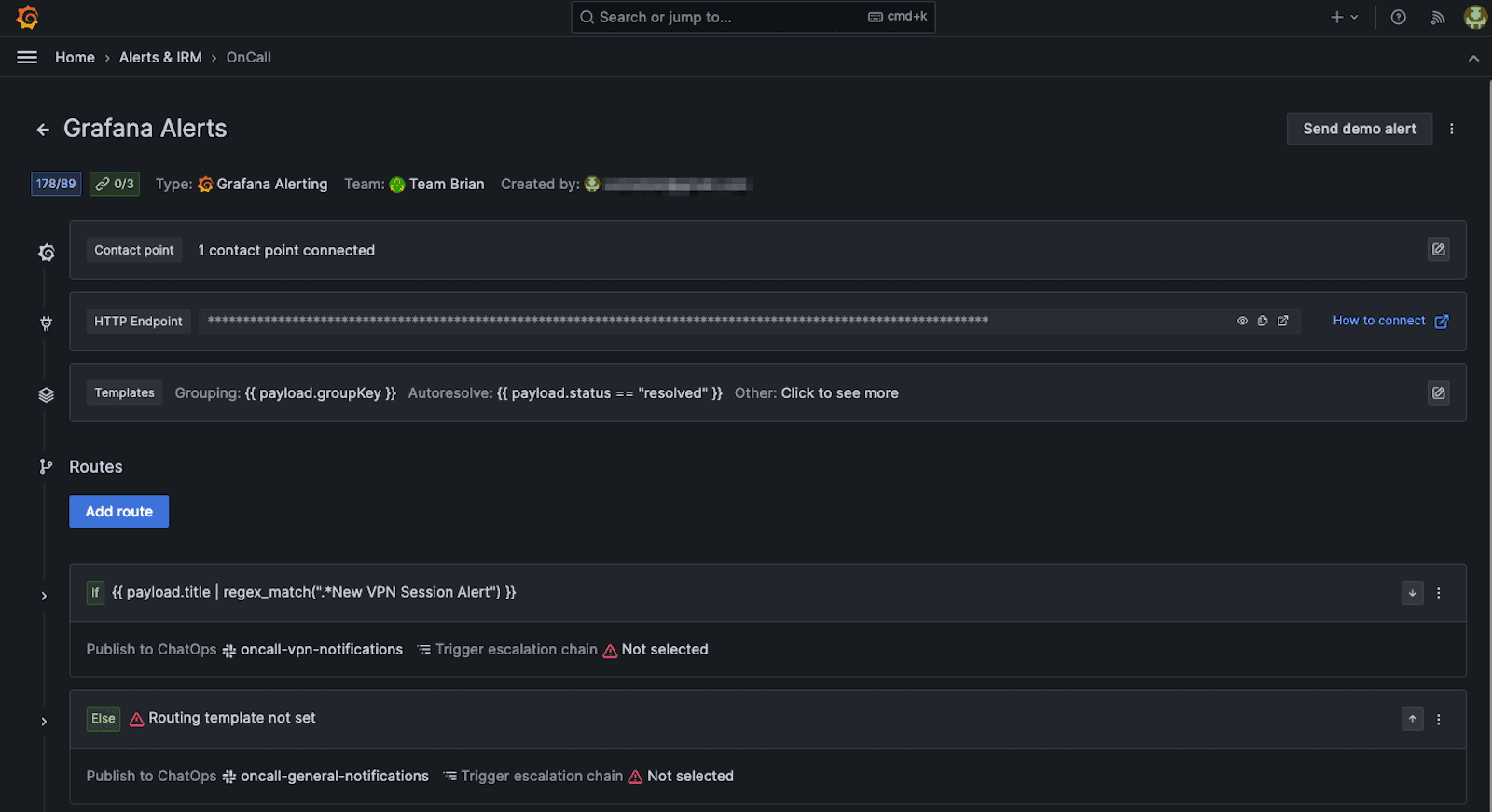
Task: Click the Else tag
Action: tap(104, 718)
